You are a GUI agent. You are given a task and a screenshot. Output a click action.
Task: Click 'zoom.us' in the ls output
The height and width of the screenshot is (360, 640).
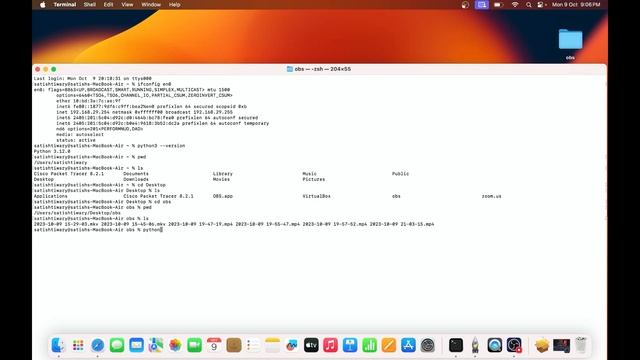click(491, 196)
